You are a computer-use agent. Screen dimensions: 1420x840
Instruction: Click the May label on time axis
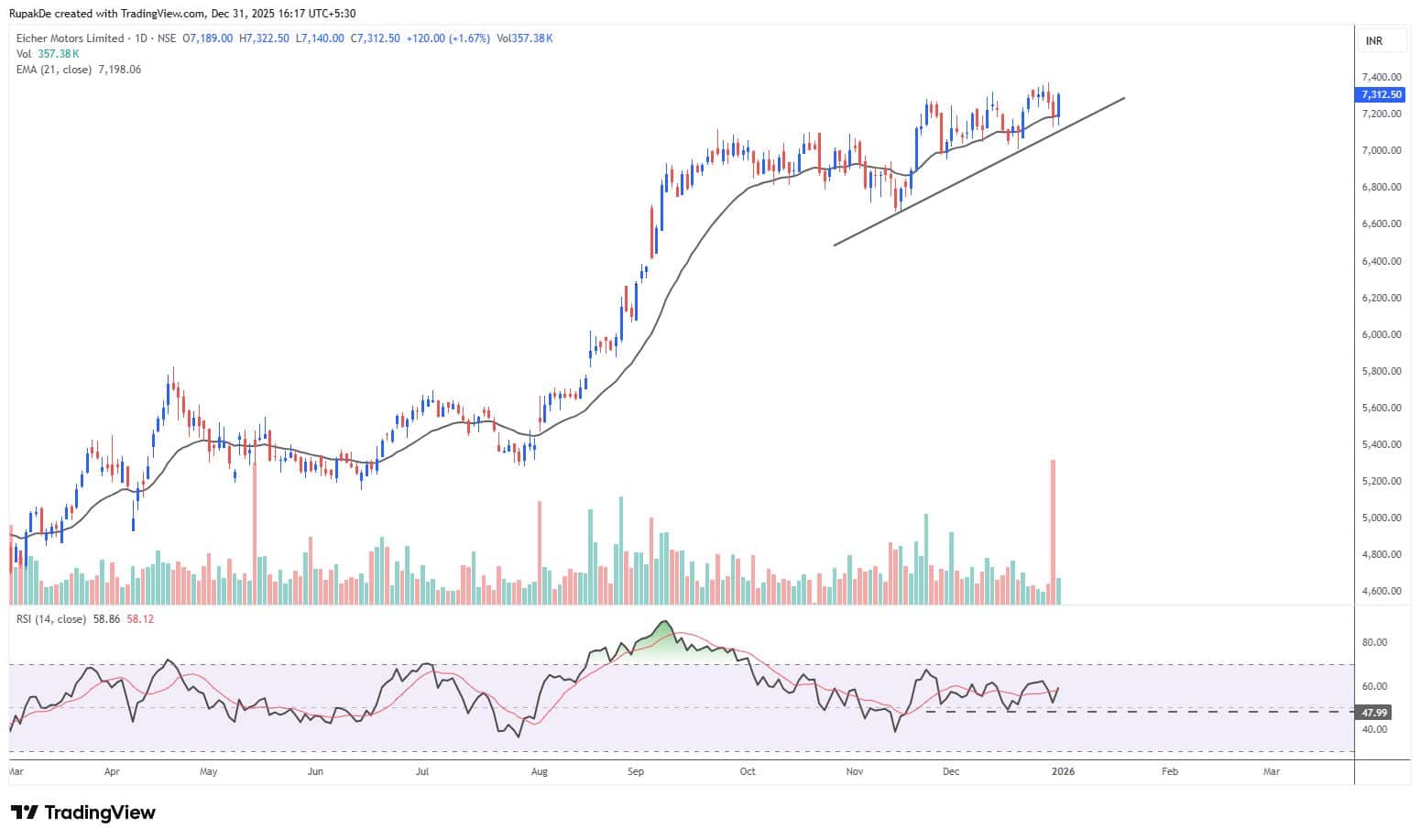(x=209, y=771)
